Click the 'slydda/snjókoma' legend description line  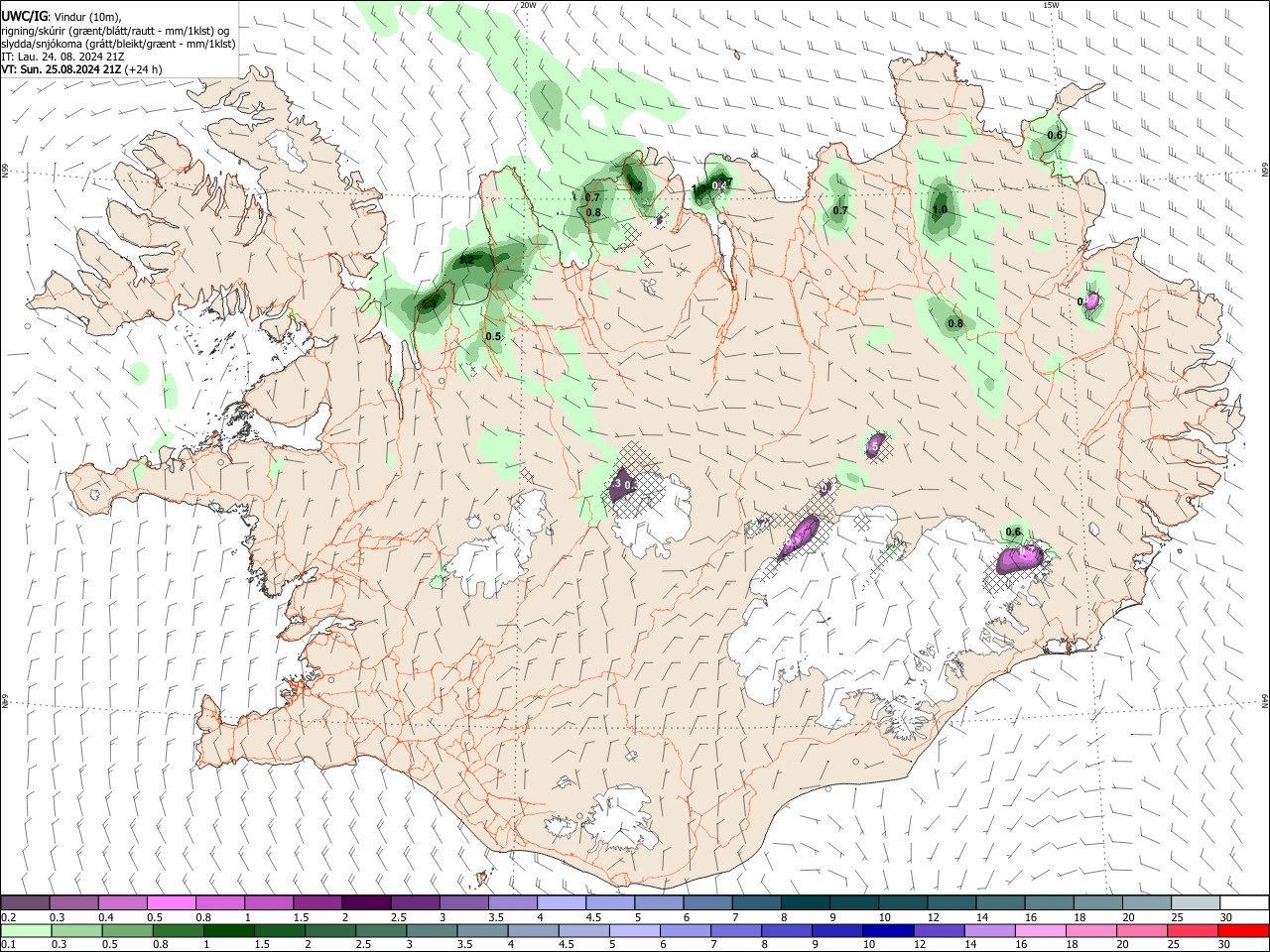(118, 44)
